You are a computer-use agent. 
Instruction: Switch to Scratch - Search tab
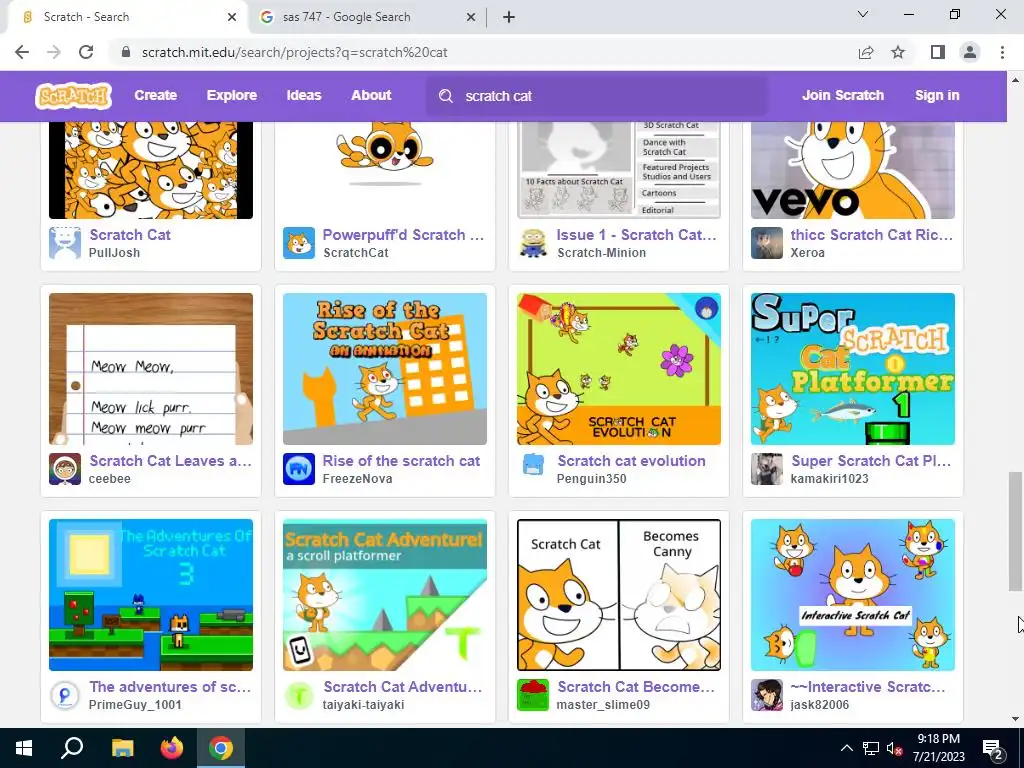128,17
